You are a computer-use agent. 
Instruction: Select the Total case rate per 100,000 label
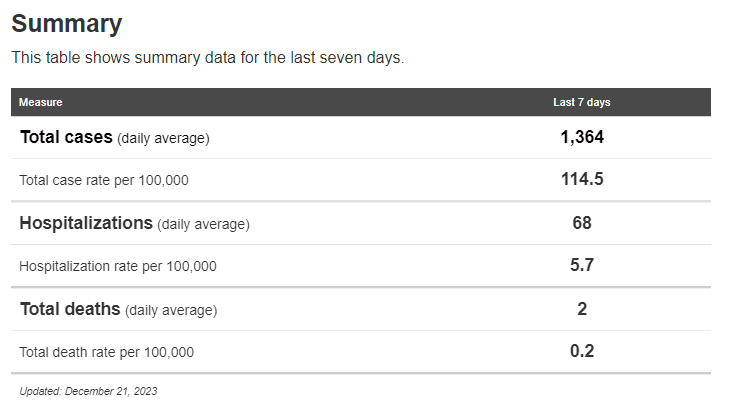pyautogui.click(x=104, y=181)
